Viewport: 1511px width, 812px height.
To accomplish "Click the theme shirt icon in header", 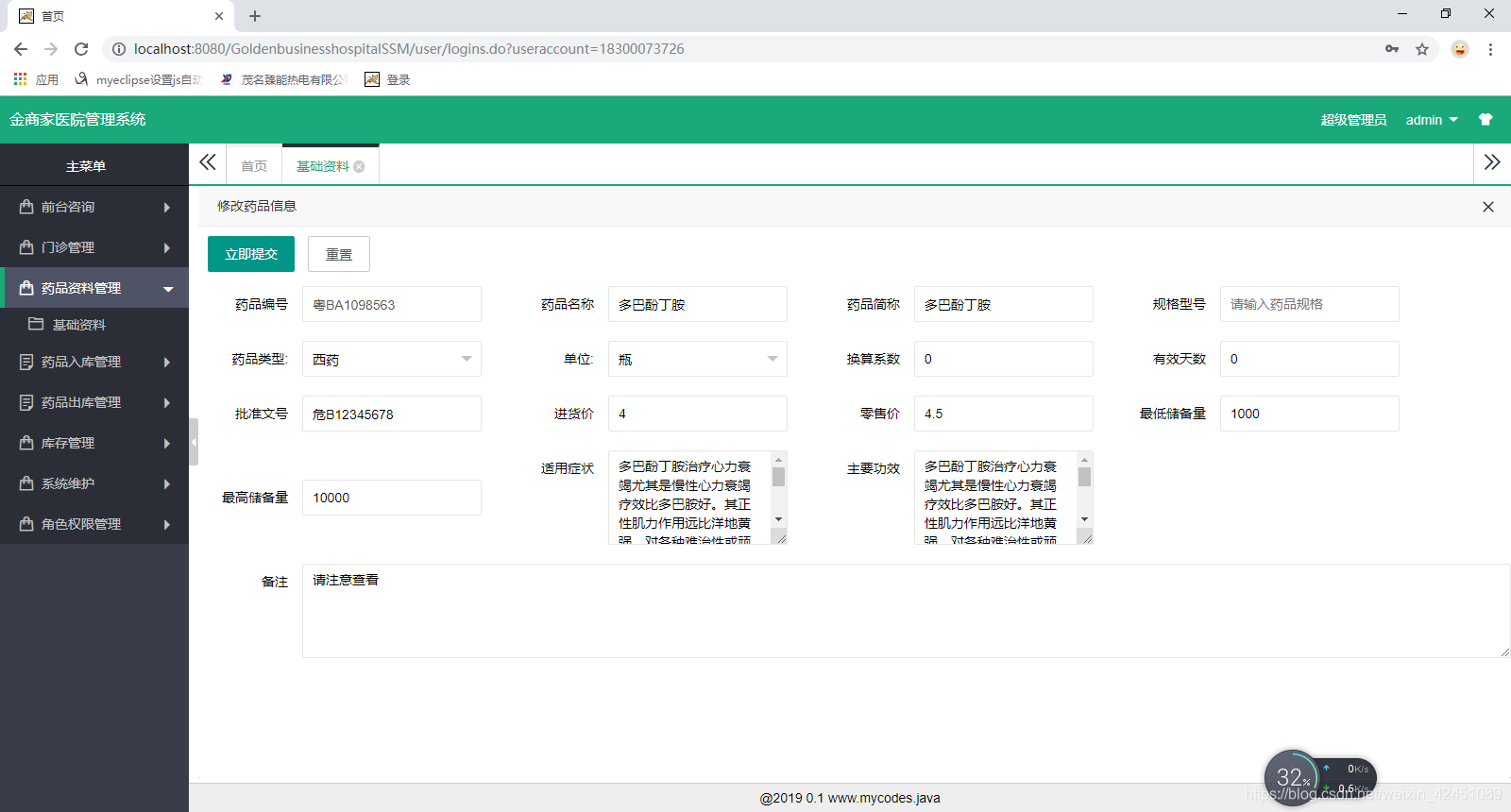I will pyautogui.click(x=1486, y=120).
